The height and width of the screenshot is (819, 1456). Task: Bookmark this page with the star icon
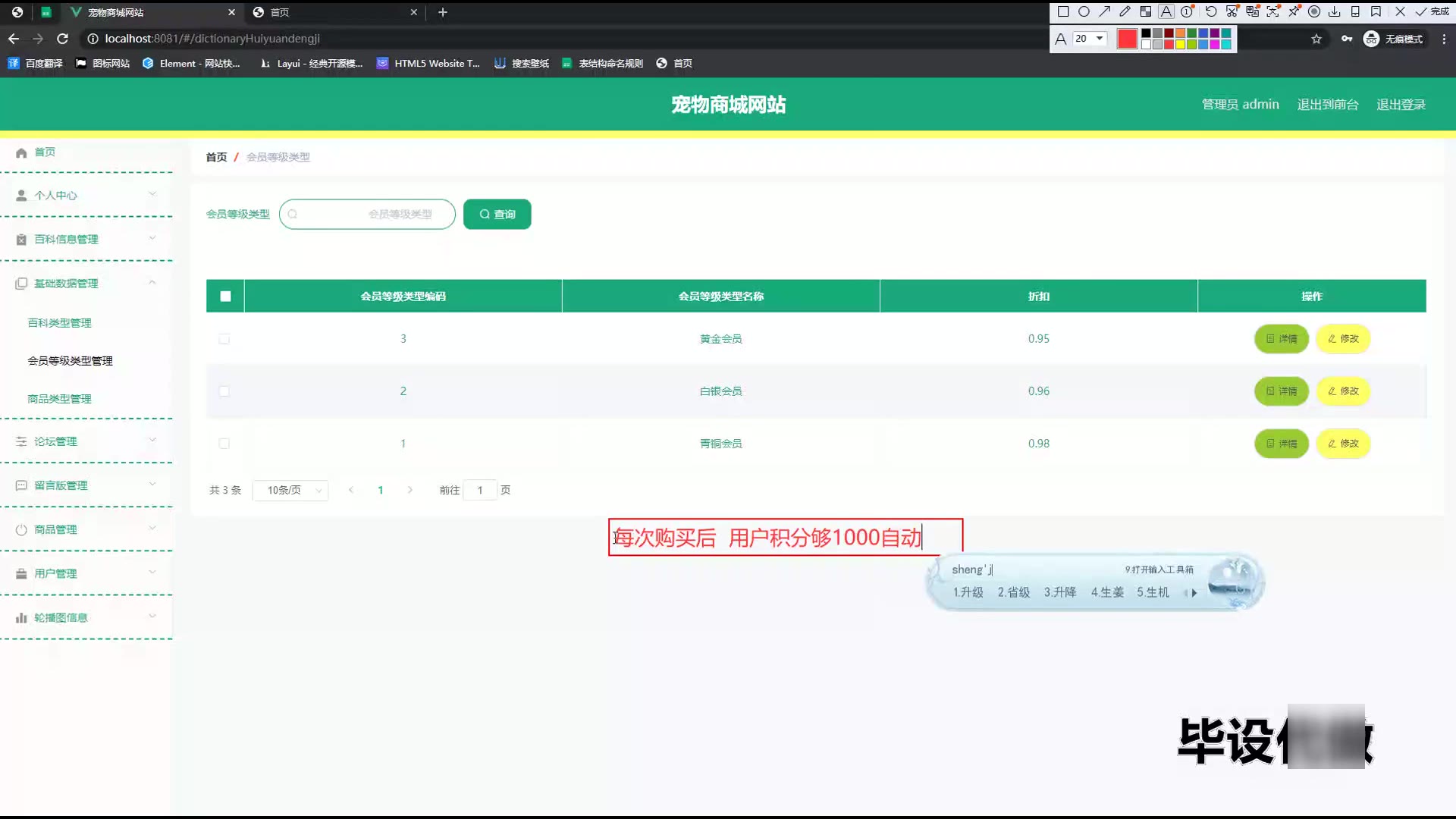click(x=1316, y=39)
